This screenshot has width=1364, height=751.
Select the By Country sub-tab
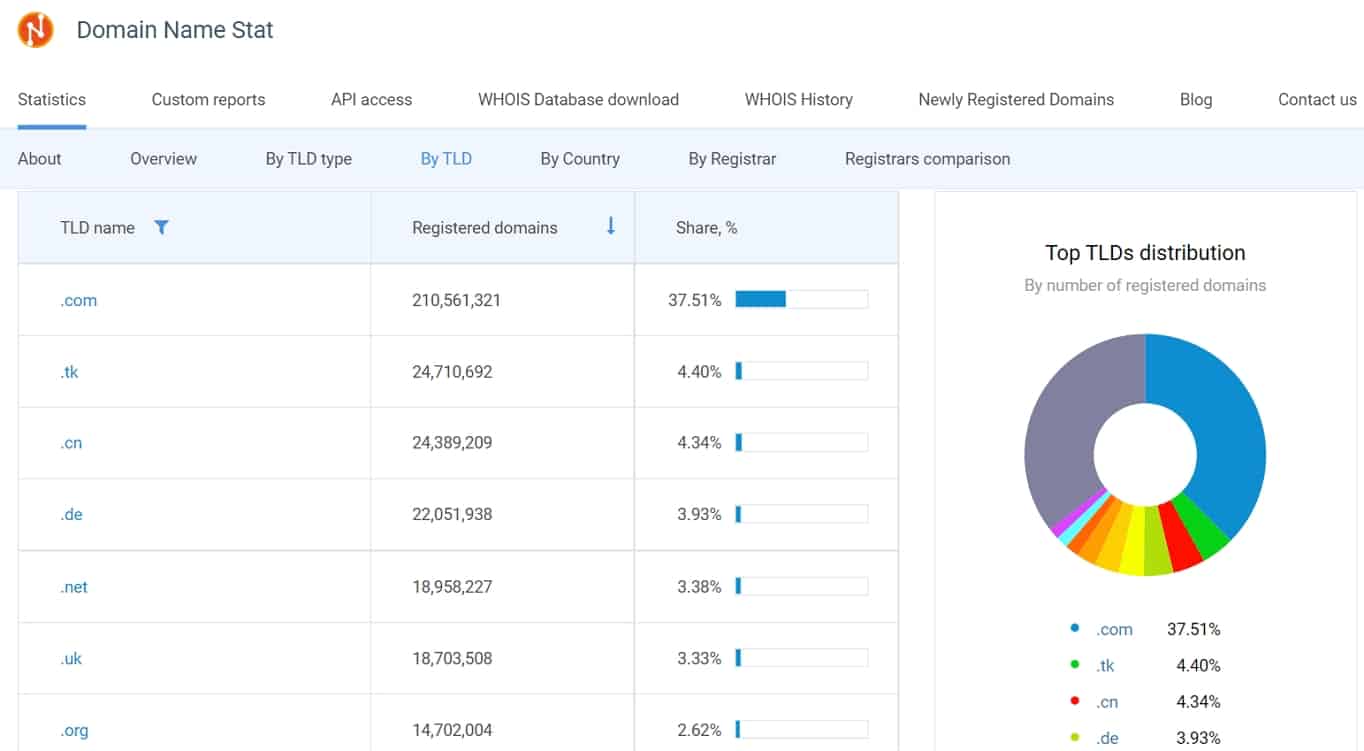(580, 158)
